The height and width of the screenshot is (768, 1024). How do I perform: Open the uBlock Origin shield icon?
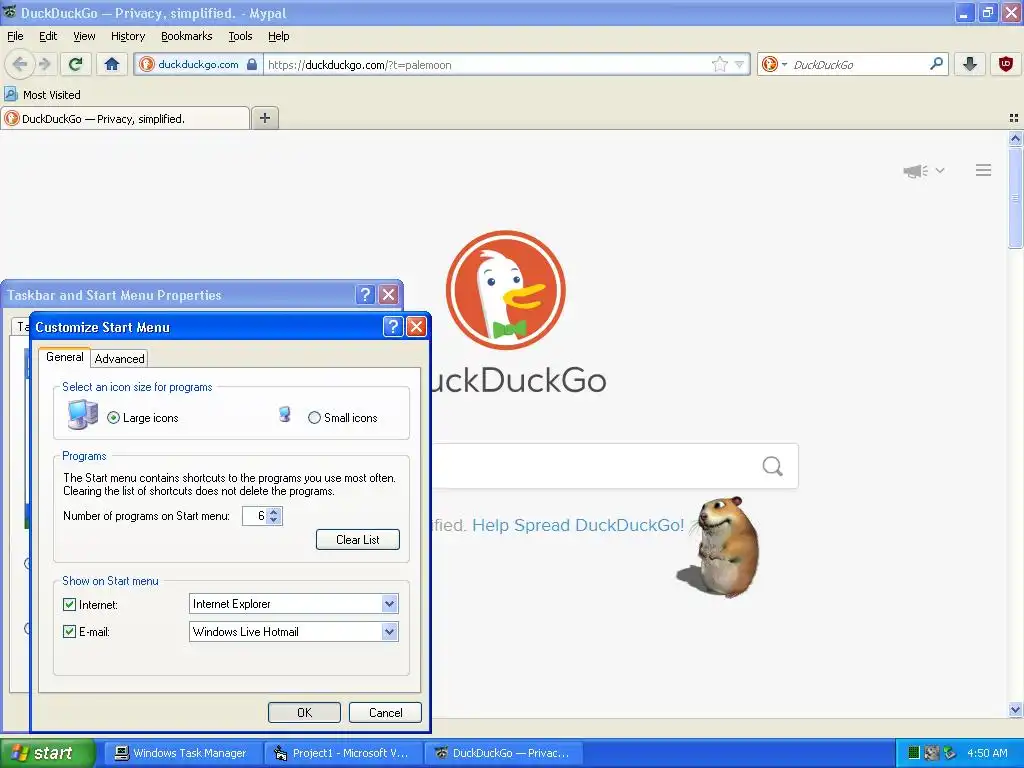coord(1006,64)
